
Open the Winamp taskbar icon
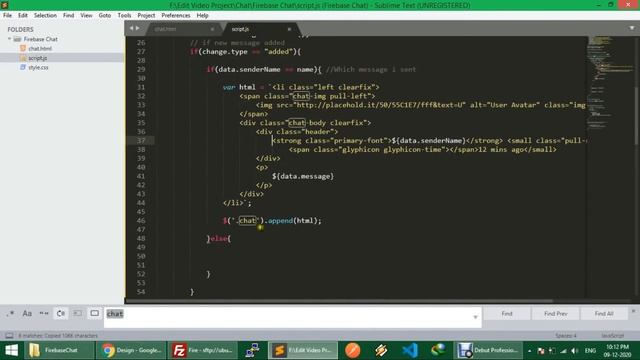pos(381,350)
